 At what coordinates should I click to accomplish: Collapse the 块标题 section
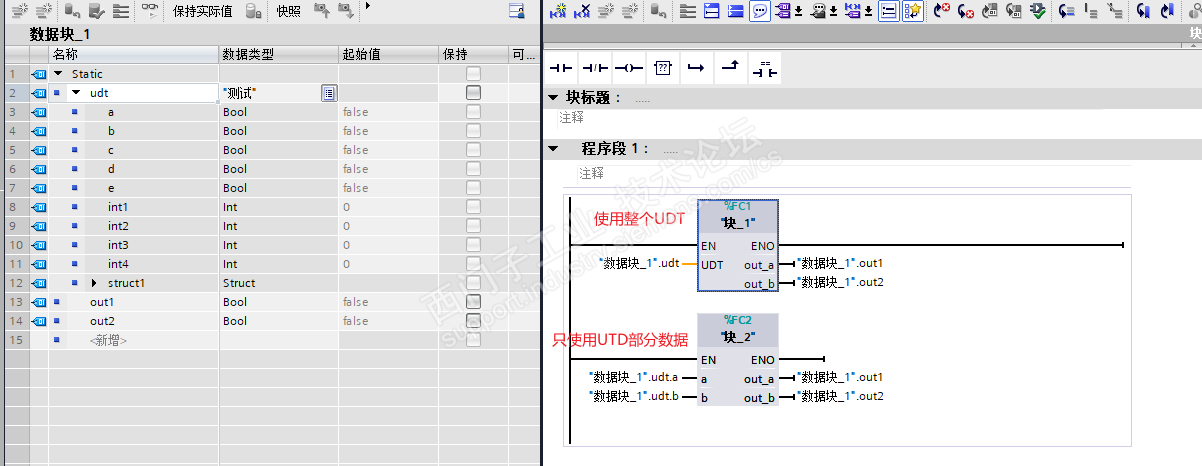point(553,97)
